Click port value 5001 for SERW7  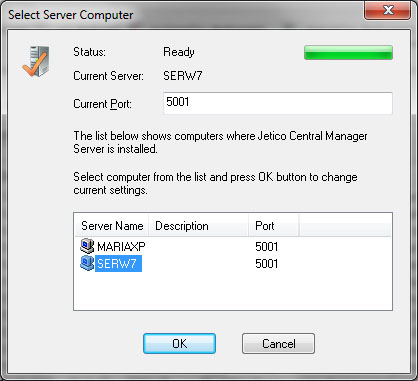266,264
